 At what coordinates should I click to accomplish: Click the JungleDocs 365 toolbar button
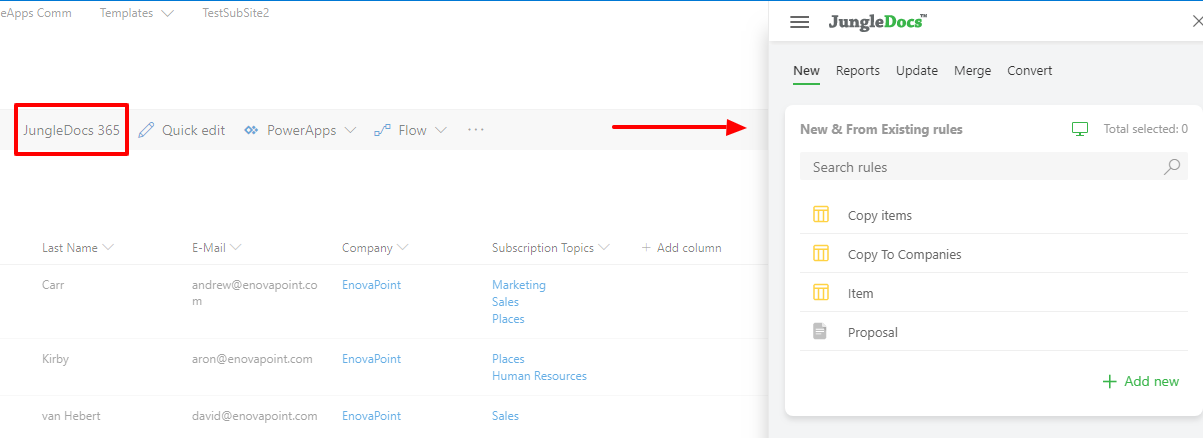71,130
